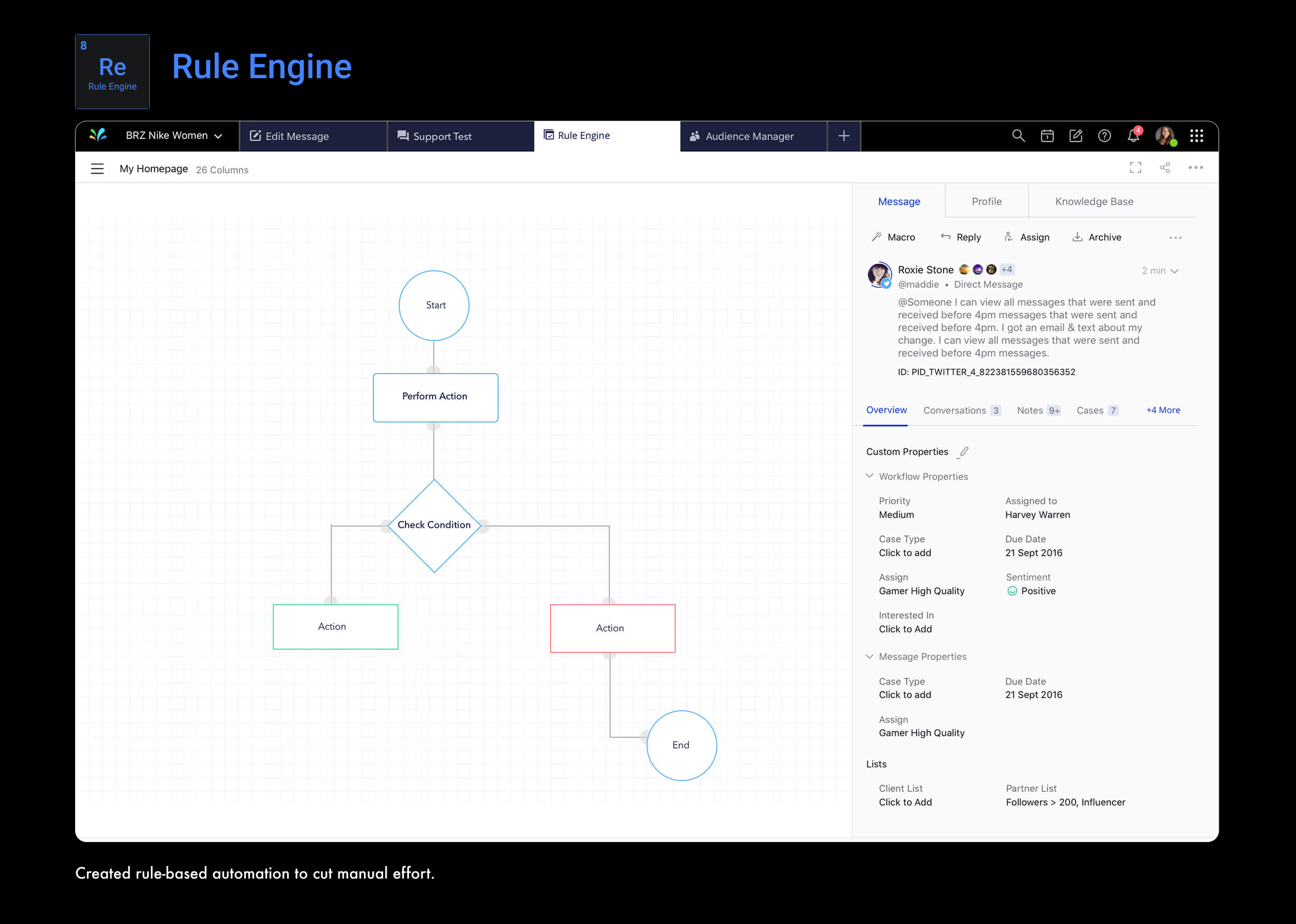This screenshot has height=924, width=1296.
Task: Edit Custom Properties with pencil icon
Action: (963, 452)
